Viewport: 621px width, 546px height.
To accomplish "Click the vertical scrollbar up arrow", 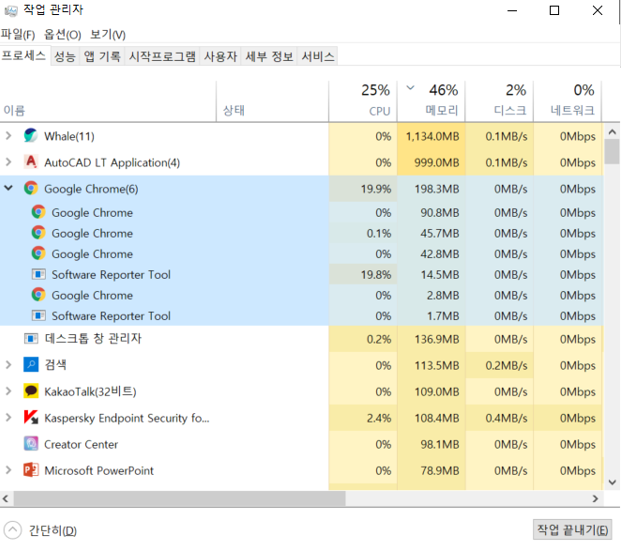I will (612, 132).
